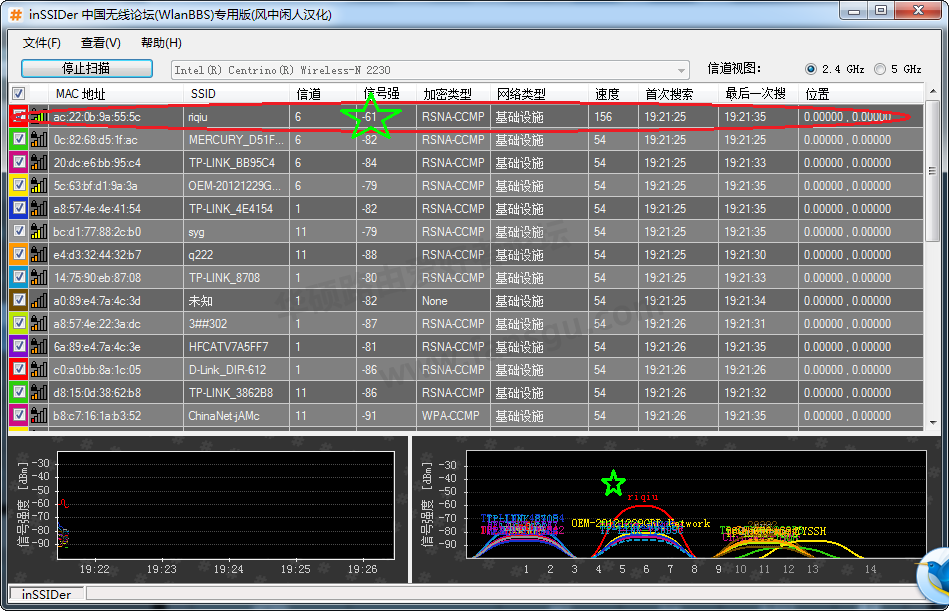
Task: Click signal icon for D-Link_DIR-612 row
Action: pos(39,370)
